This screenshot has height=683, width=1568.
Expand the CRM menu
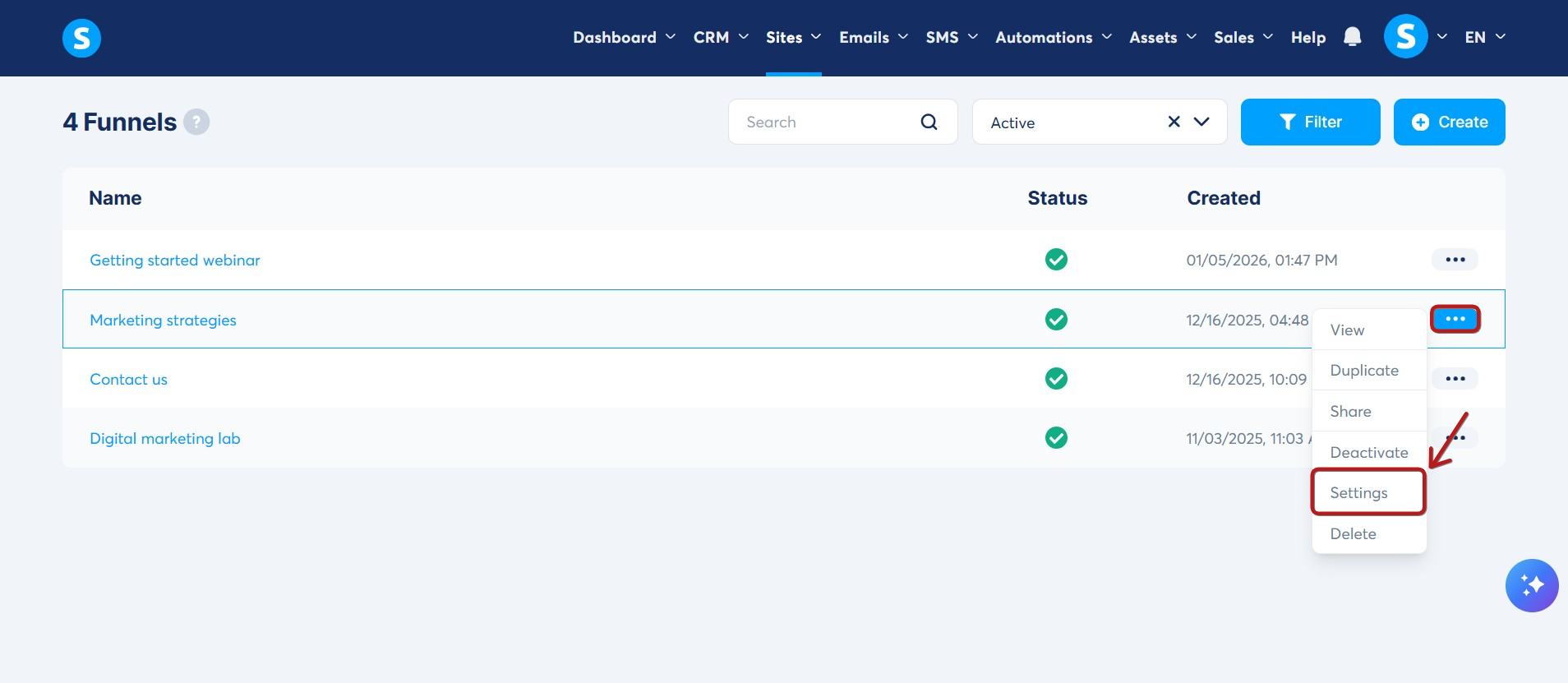pos(720,37)
